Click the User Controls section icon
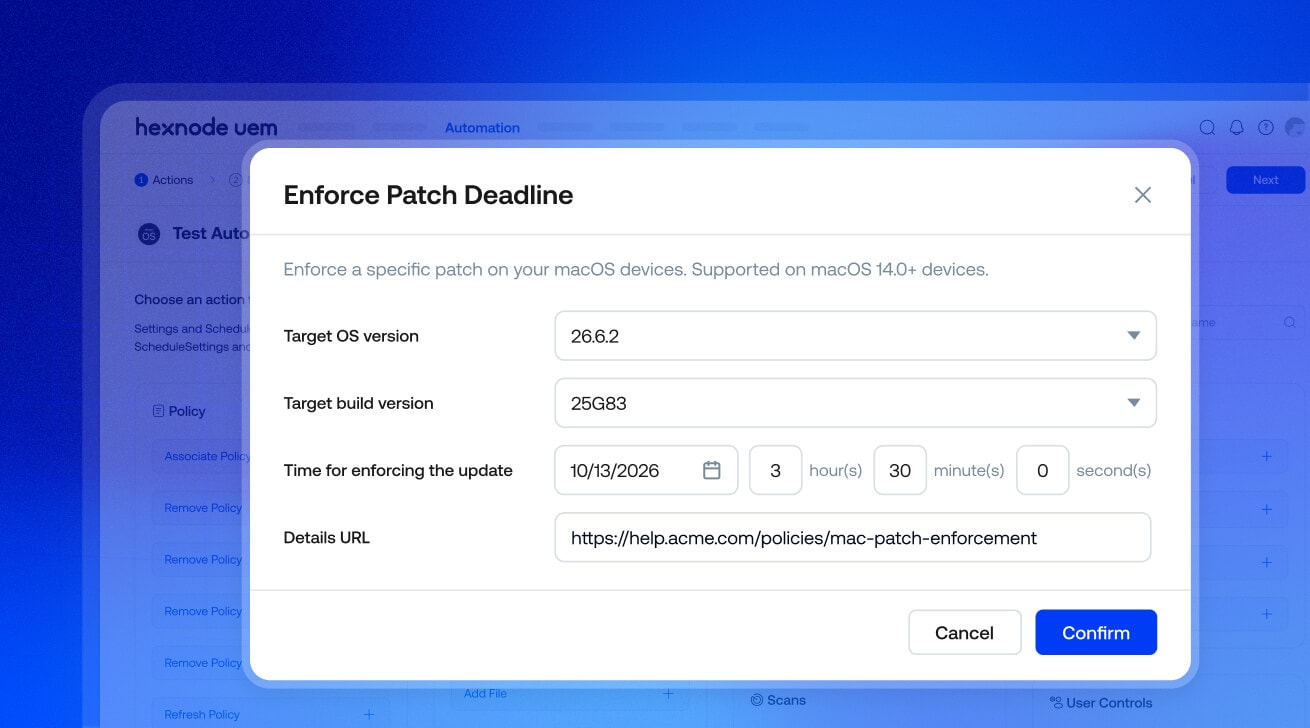 (x=1056, y=703)
